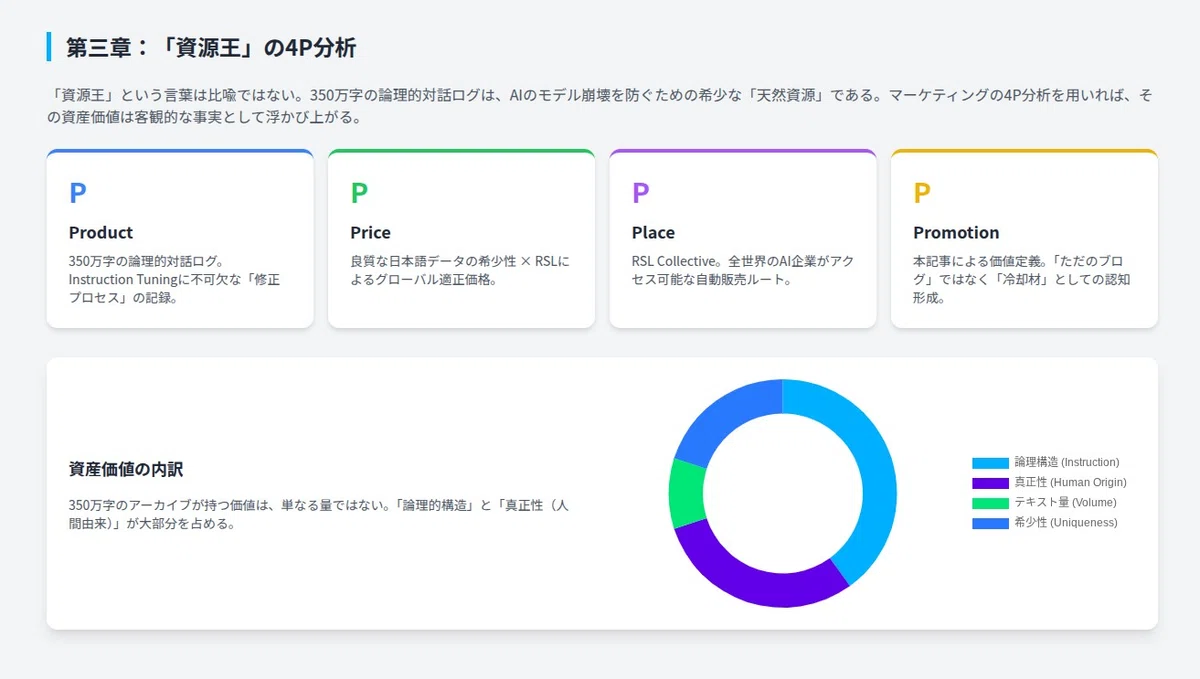Select the Place card heading

[653, 232]
